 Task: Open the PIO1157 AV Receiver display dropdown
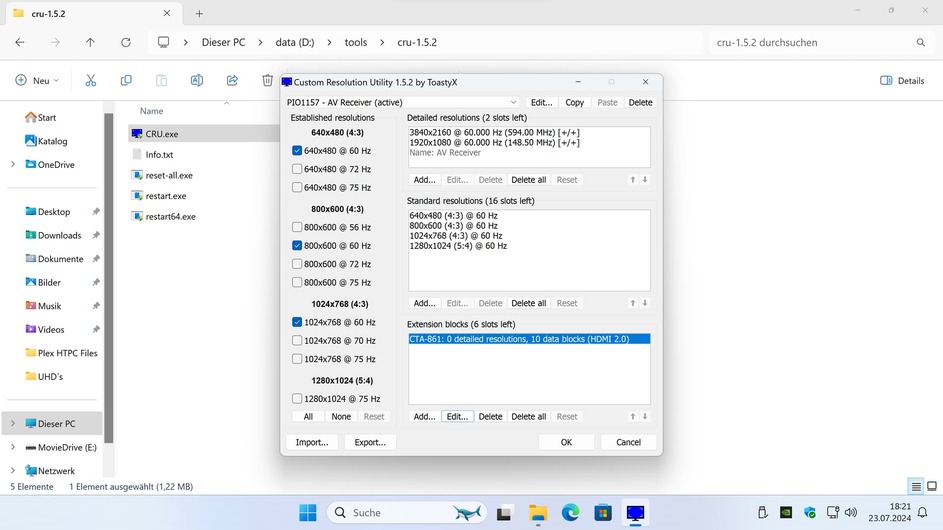(402, 102)
